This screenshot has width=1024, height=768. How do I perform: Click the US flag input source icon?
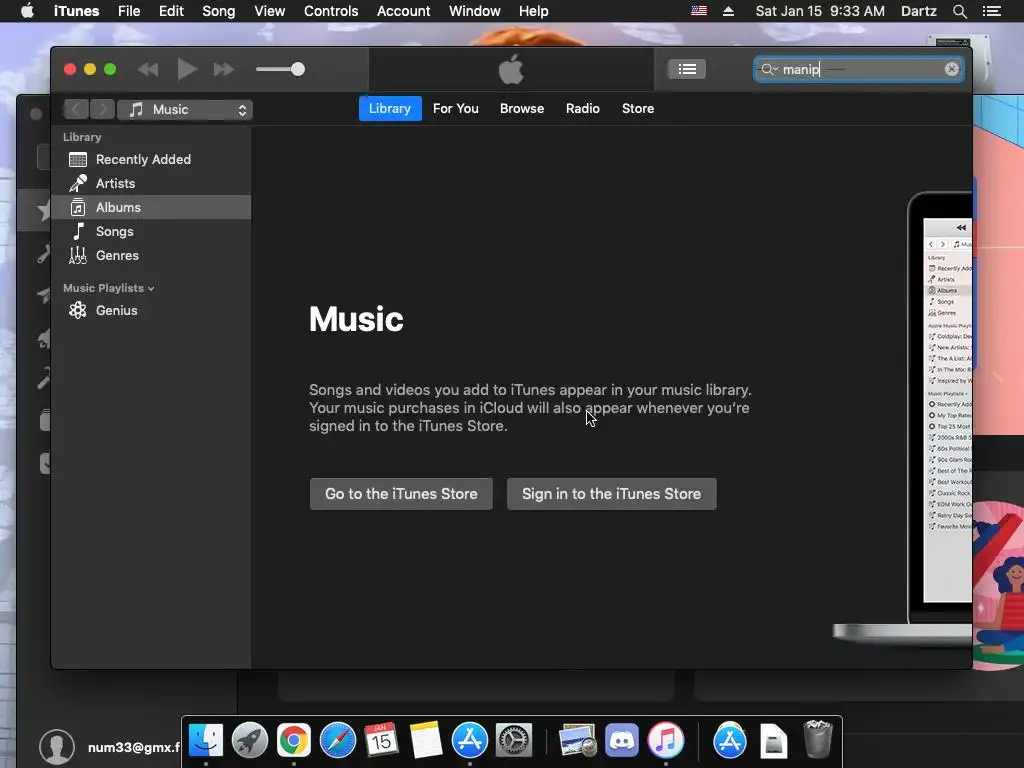tap(699, 11)
